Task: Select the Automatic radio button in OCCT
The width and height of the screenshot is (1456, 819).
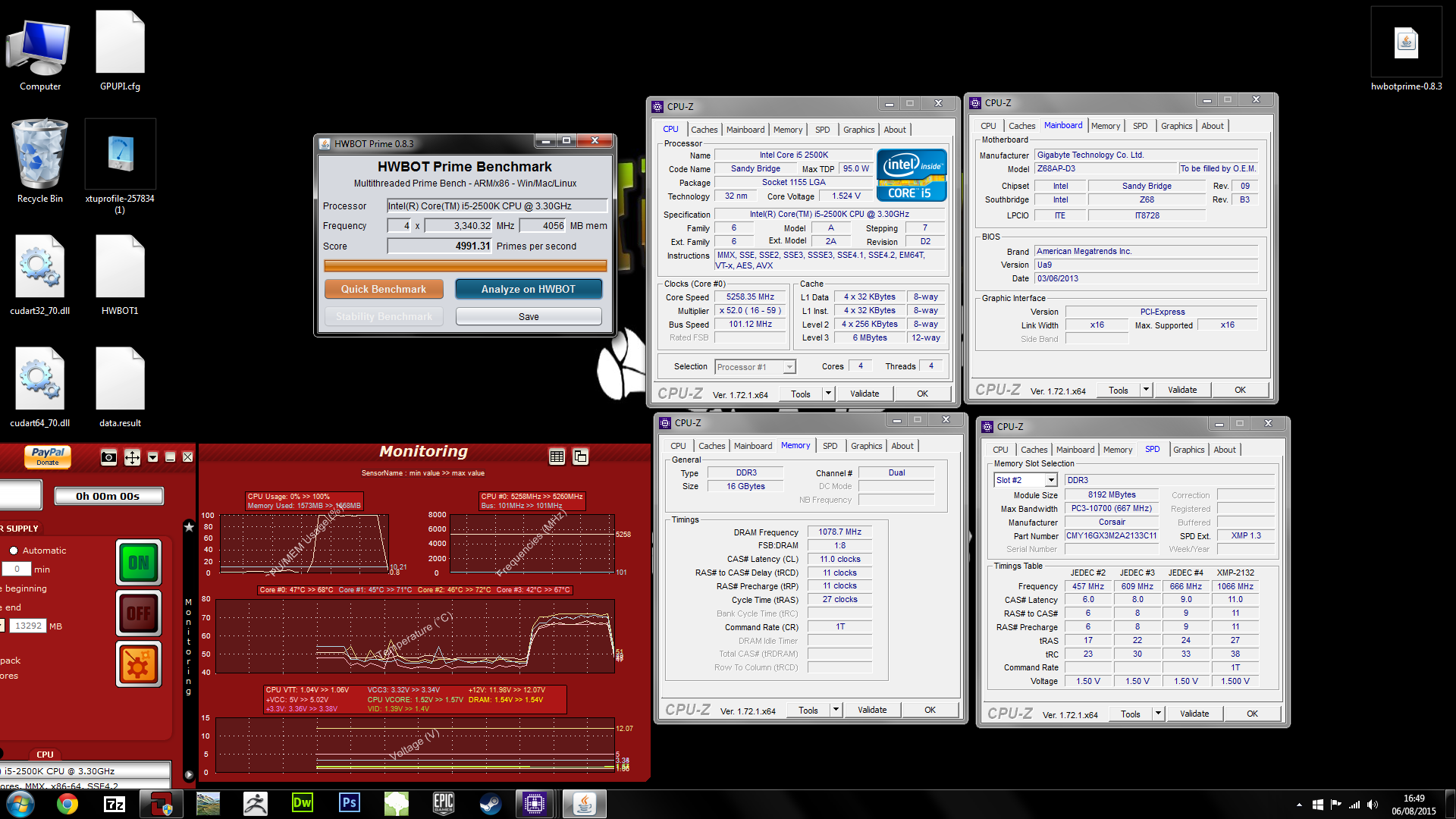Action: (x=14, y=551)
